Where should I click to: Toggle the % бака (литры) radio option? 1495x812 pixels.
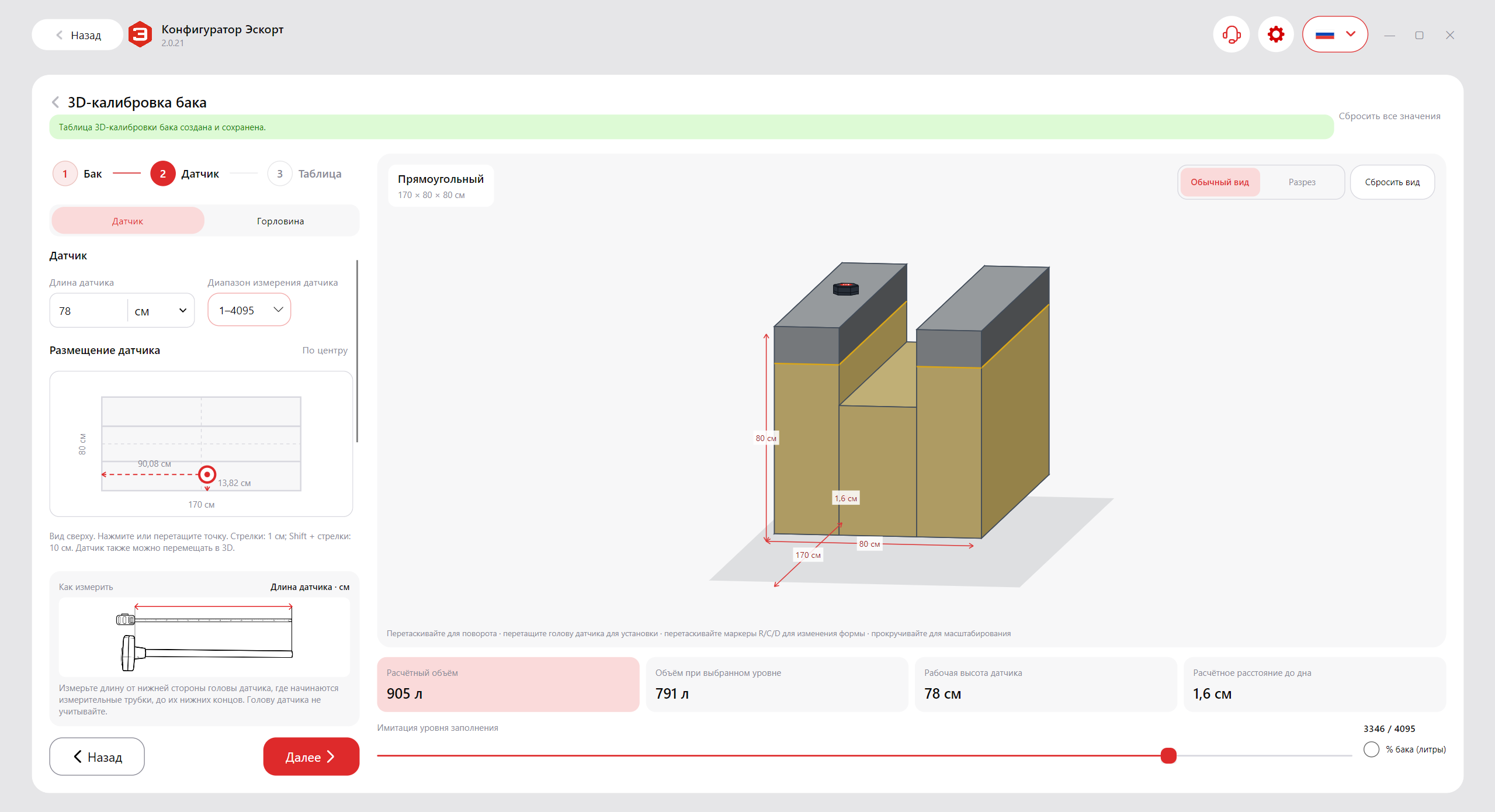(1371, 749)
